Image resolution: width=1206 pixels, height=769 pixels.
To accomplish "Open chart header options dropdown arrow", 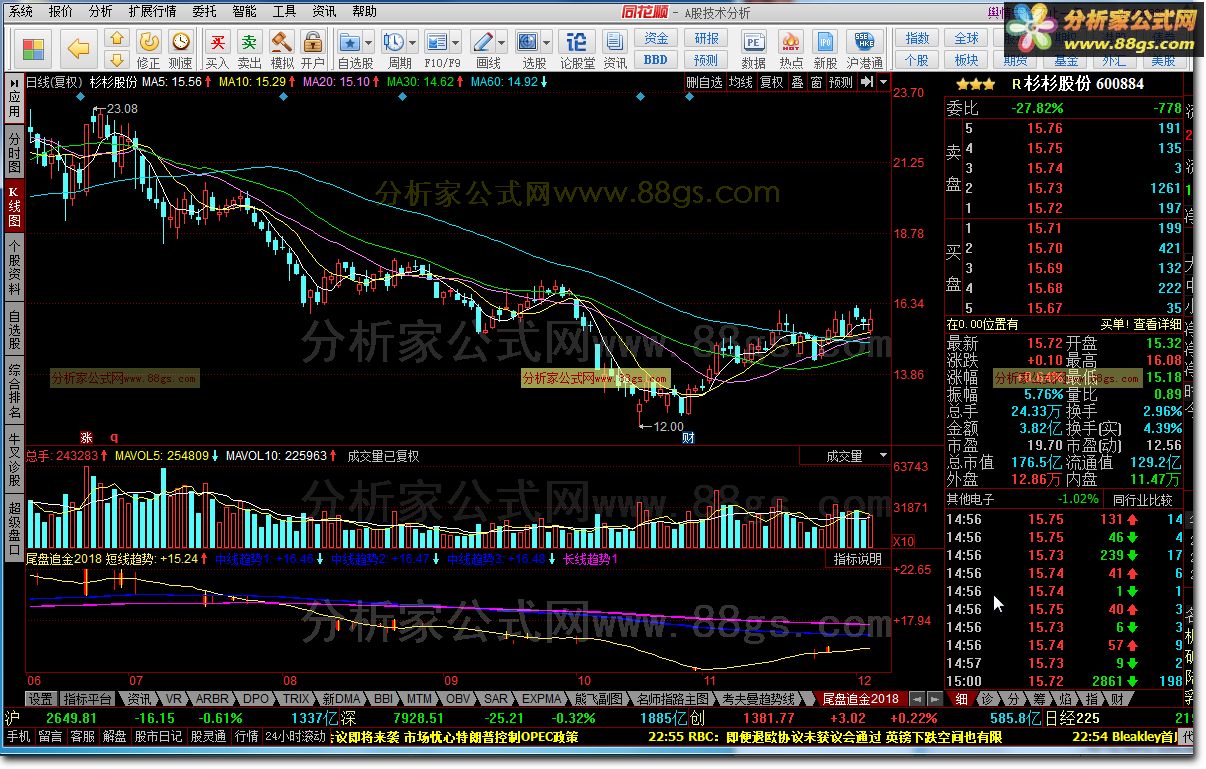I will (882, 82).
